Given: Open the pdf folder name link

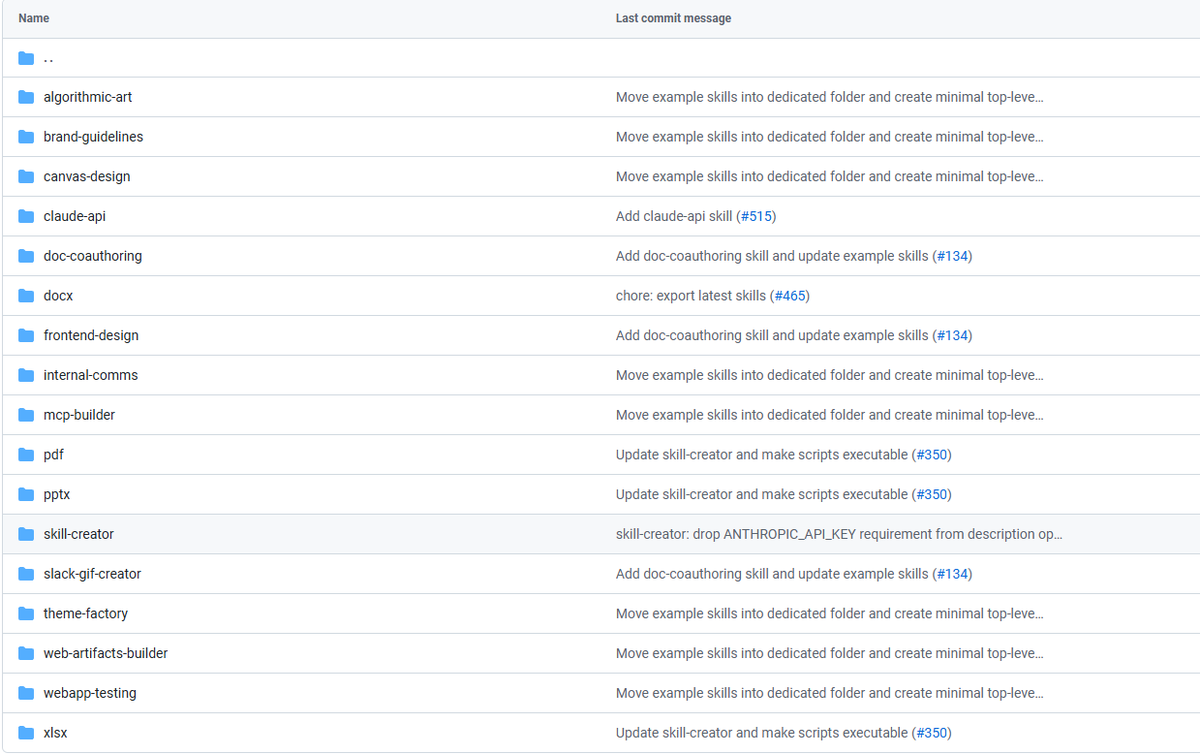Looking at the screenshot, I should point(54,455).
